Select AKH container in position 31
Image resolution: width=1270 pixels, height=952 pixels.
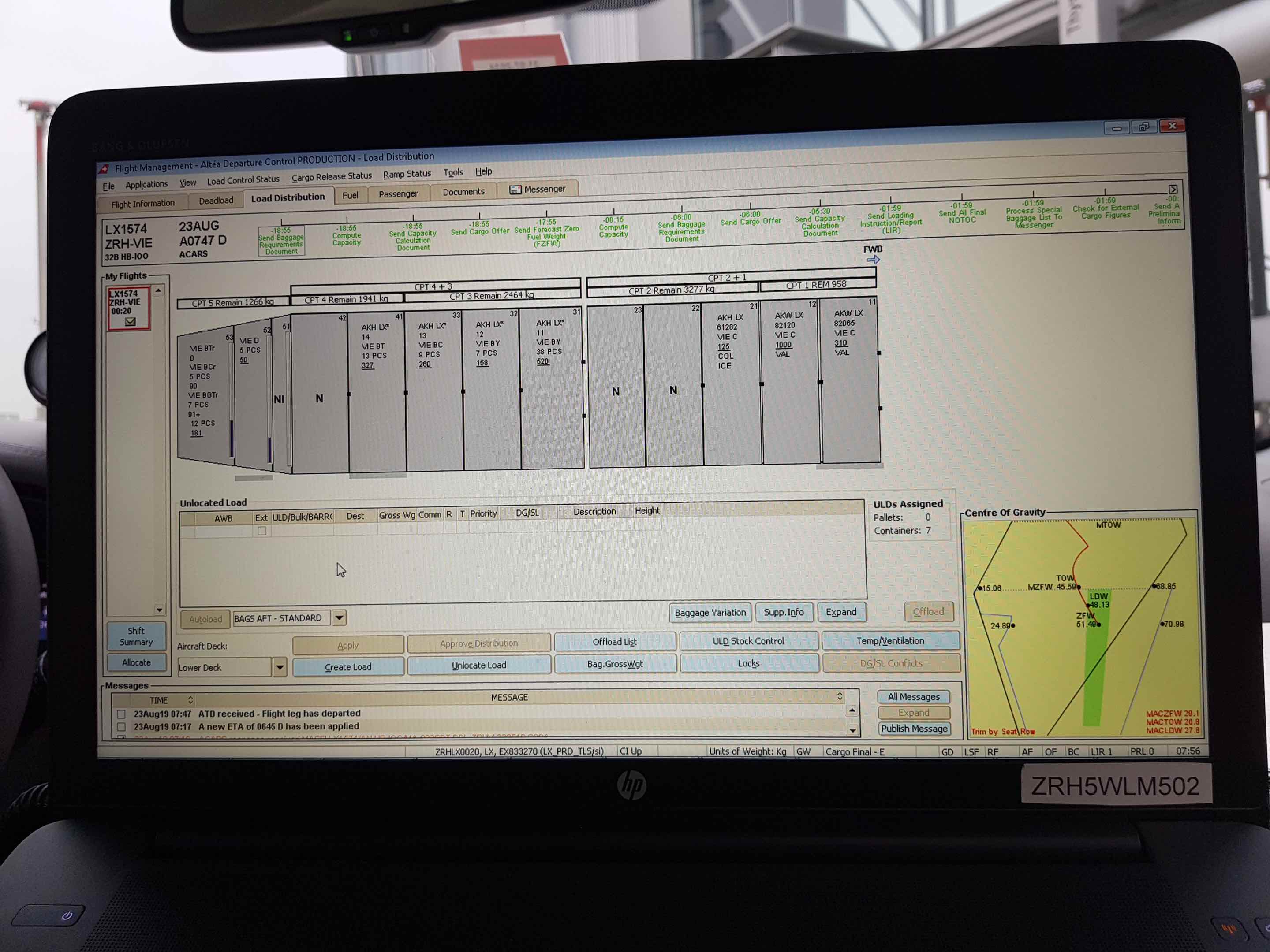point(551,388)
